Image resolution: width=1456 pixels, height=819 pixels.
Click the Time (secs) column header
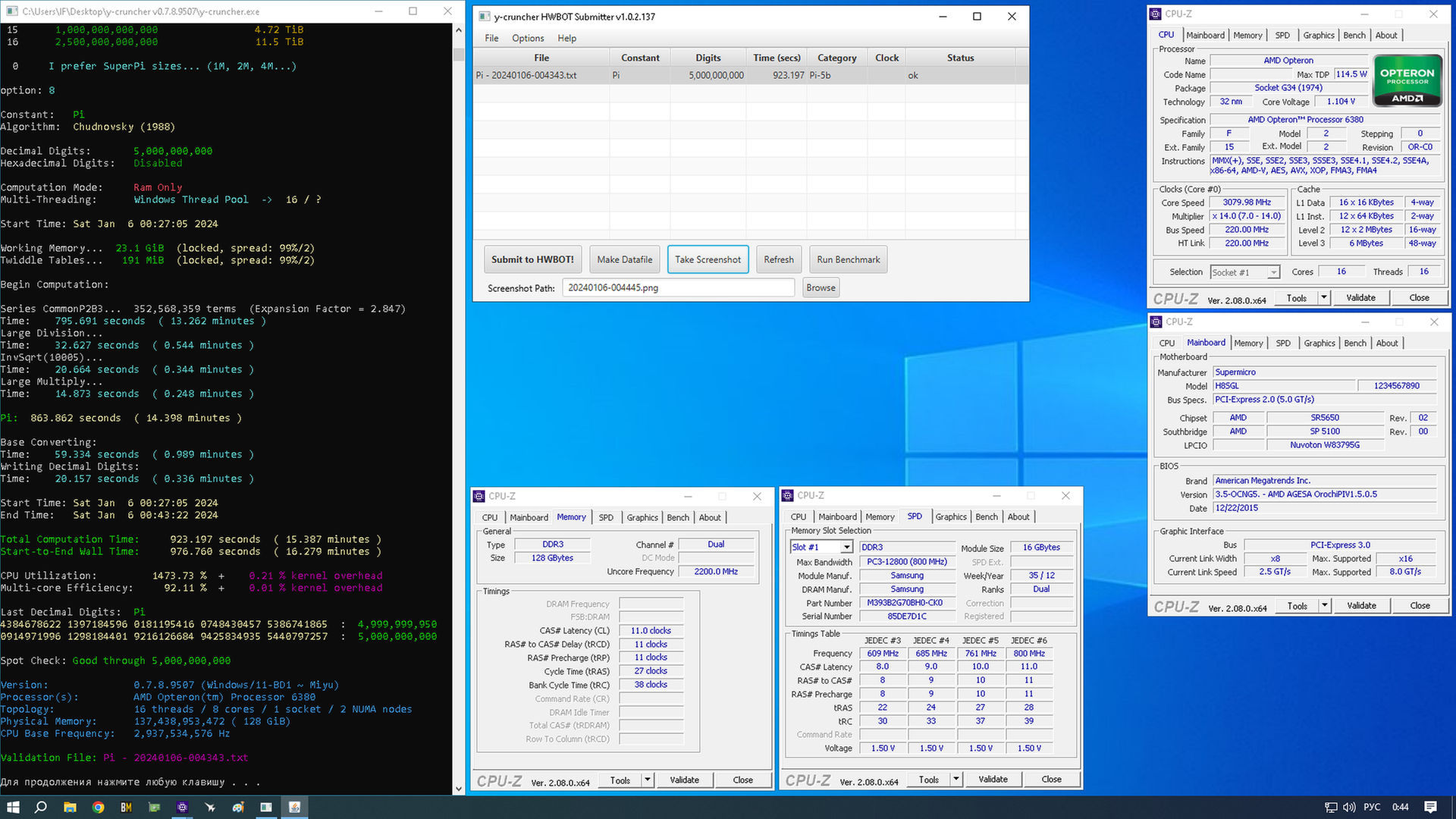pos(777,58)
